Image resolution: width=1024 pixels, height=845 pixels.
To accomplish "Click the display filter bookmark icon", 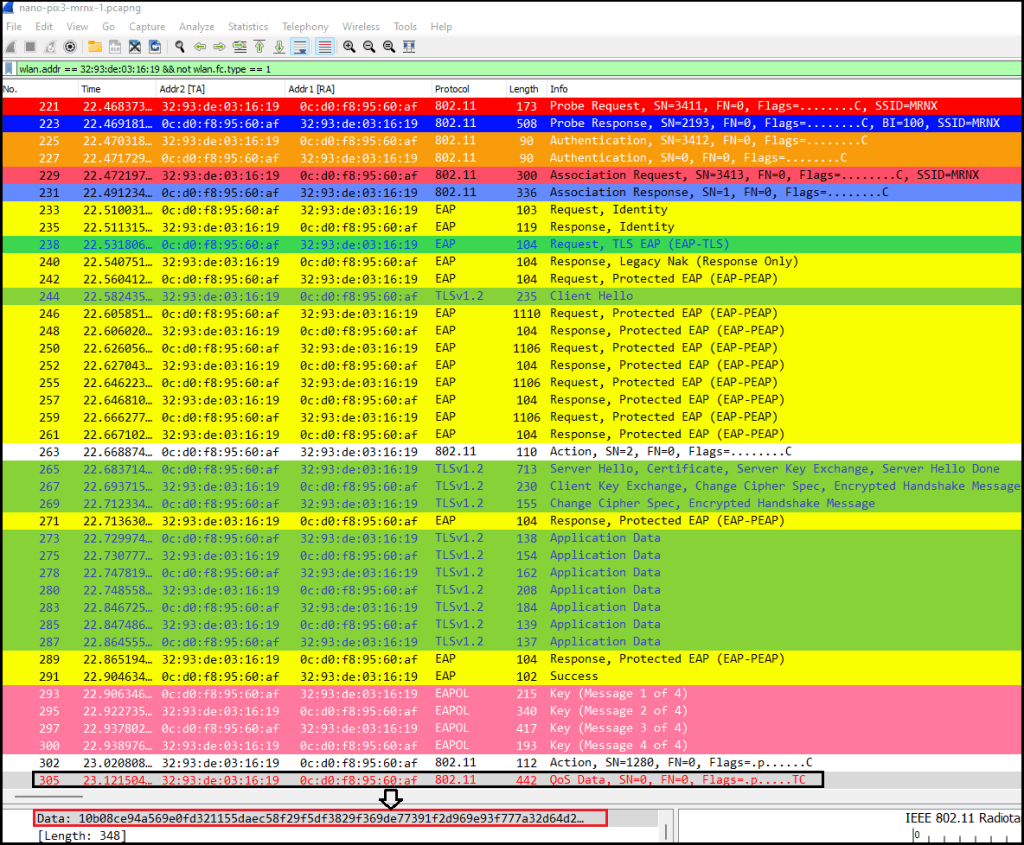I will [x=10, y=69].
